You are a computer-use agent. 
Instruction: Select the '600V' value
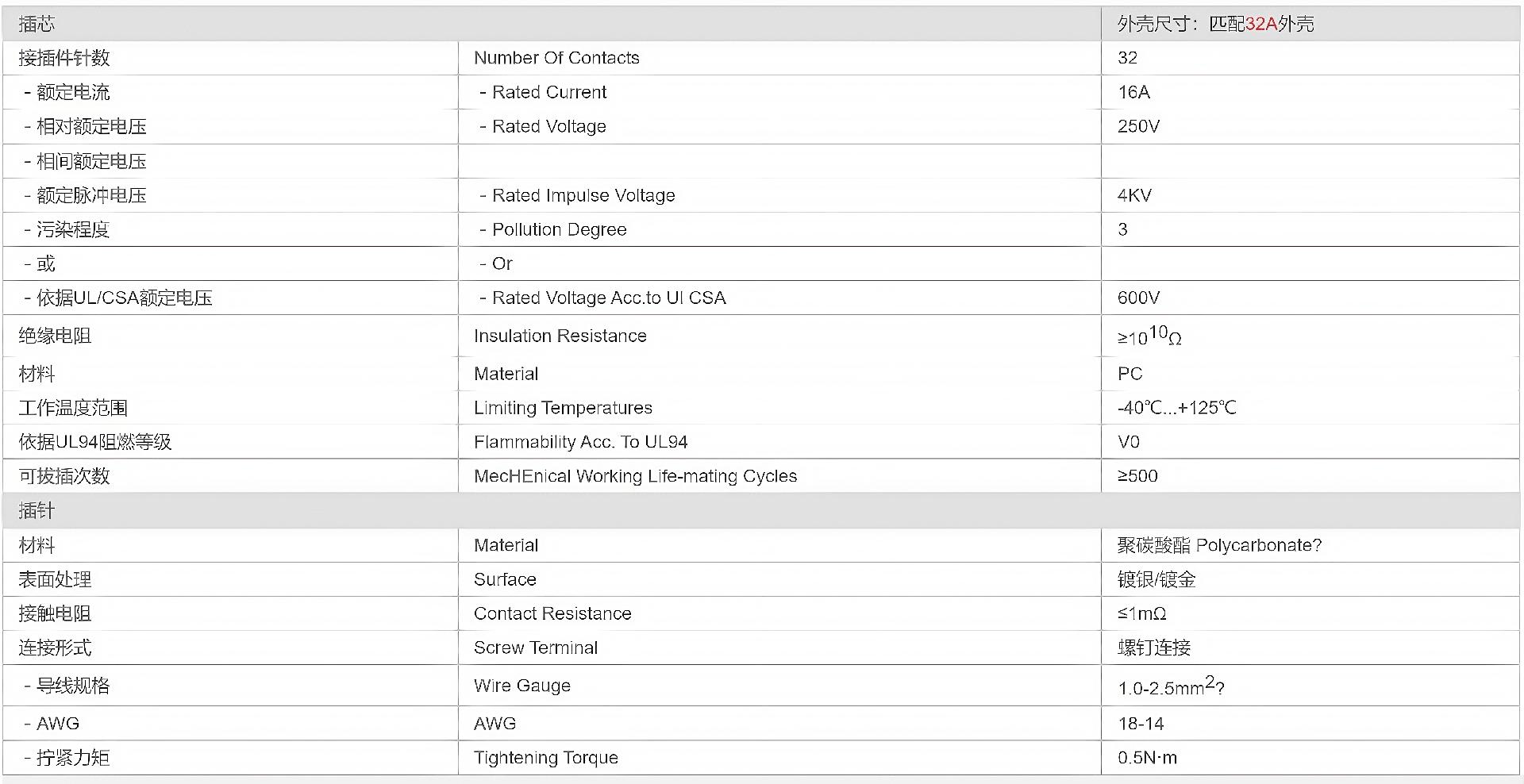pyautogui.click(x=1138, y=298)
